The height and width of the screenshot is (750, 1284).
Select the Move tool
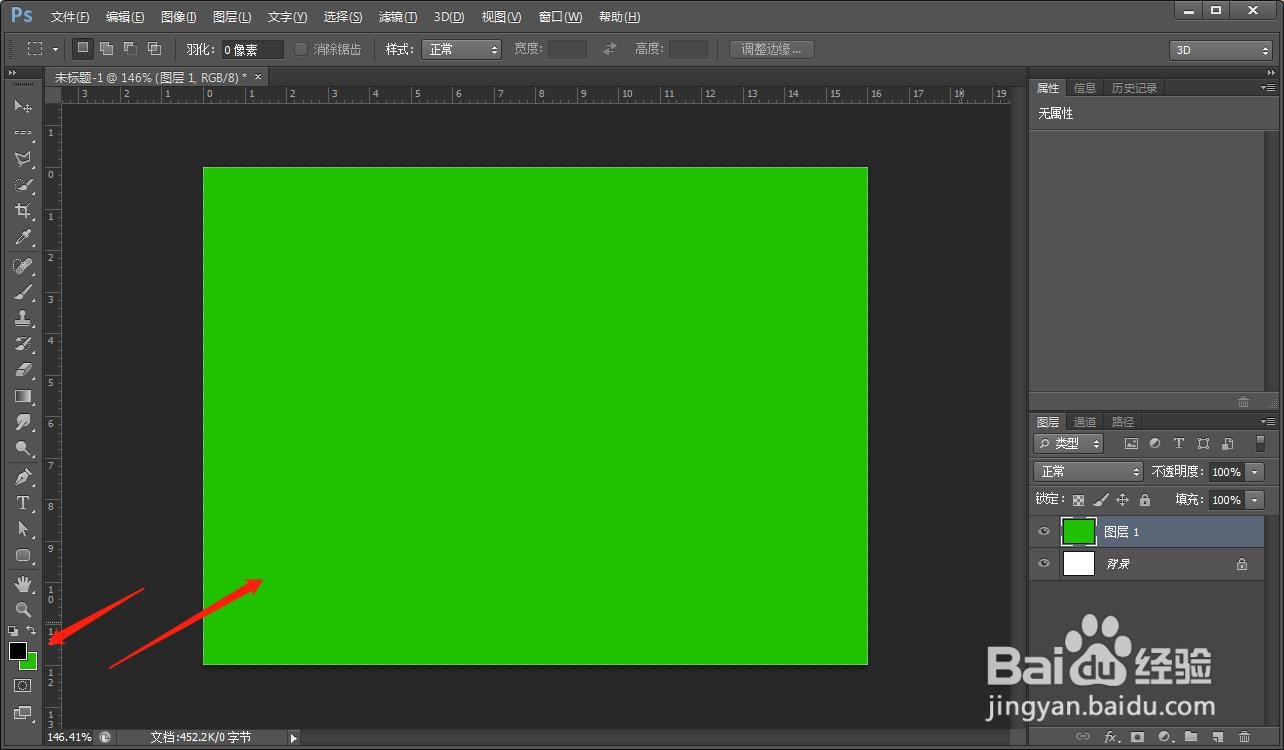coord(23,106)
